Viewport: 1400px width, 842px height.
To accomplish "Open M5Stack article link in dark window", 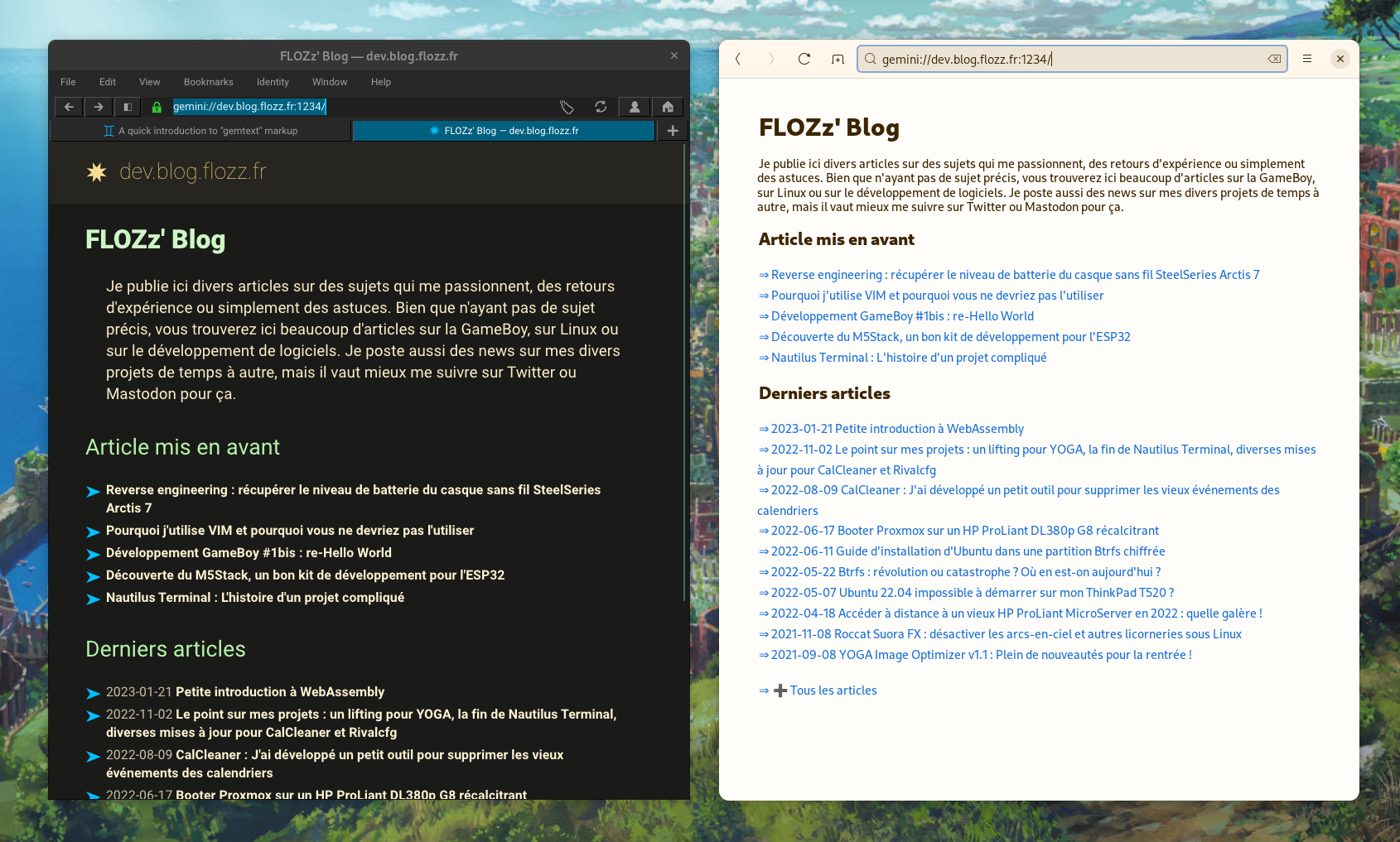I will (305, 575).
